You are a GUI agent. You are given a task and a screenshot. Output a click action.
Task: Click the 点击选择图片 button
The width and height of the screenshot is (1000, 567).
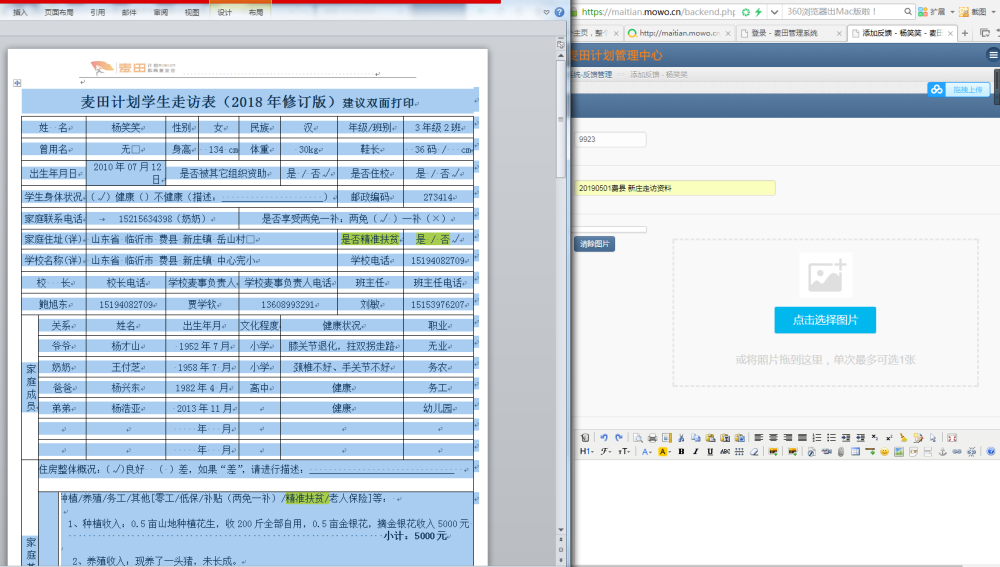[x=825, y=320]
